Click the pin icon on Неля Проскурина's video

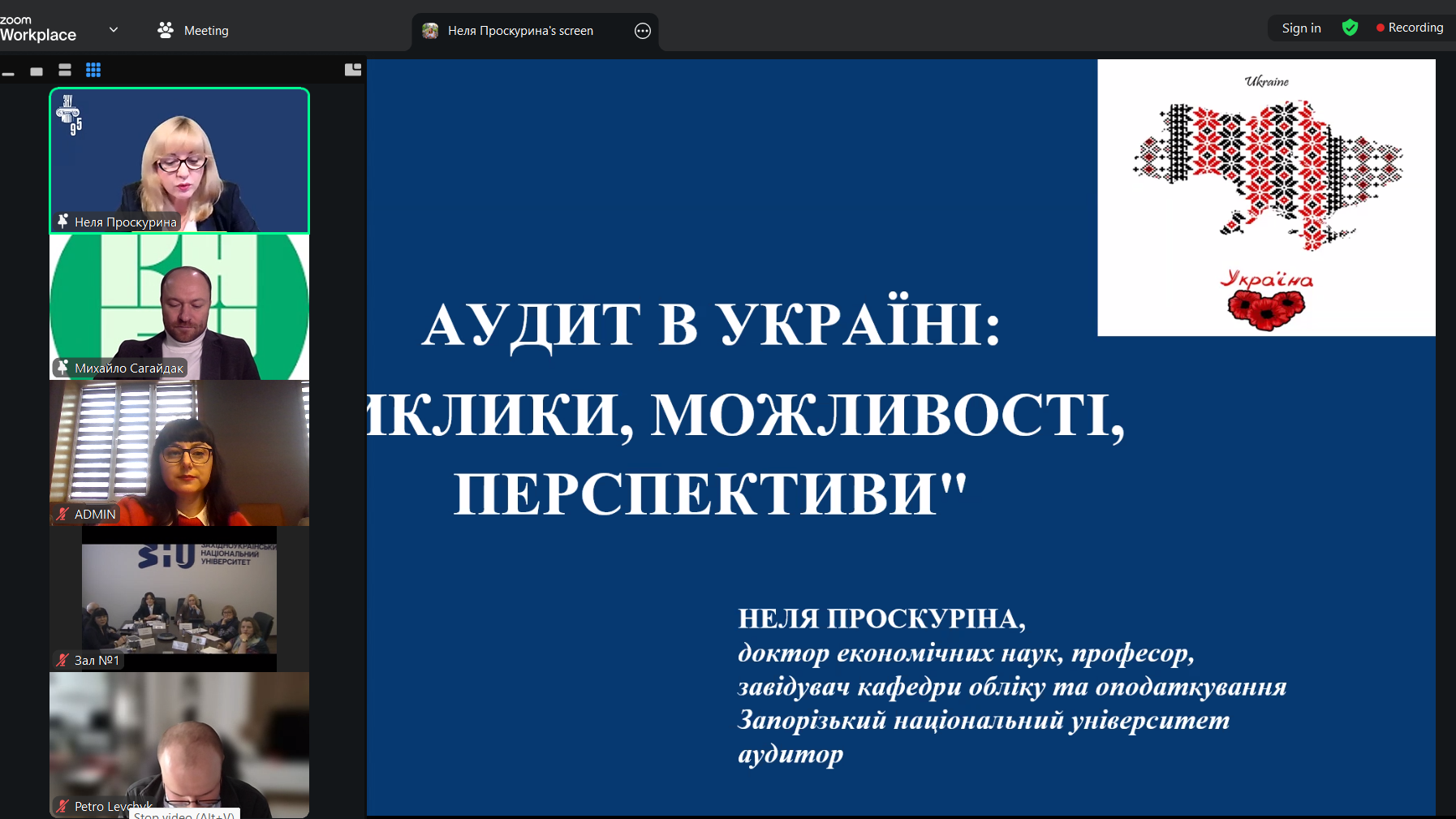[62, 221]
